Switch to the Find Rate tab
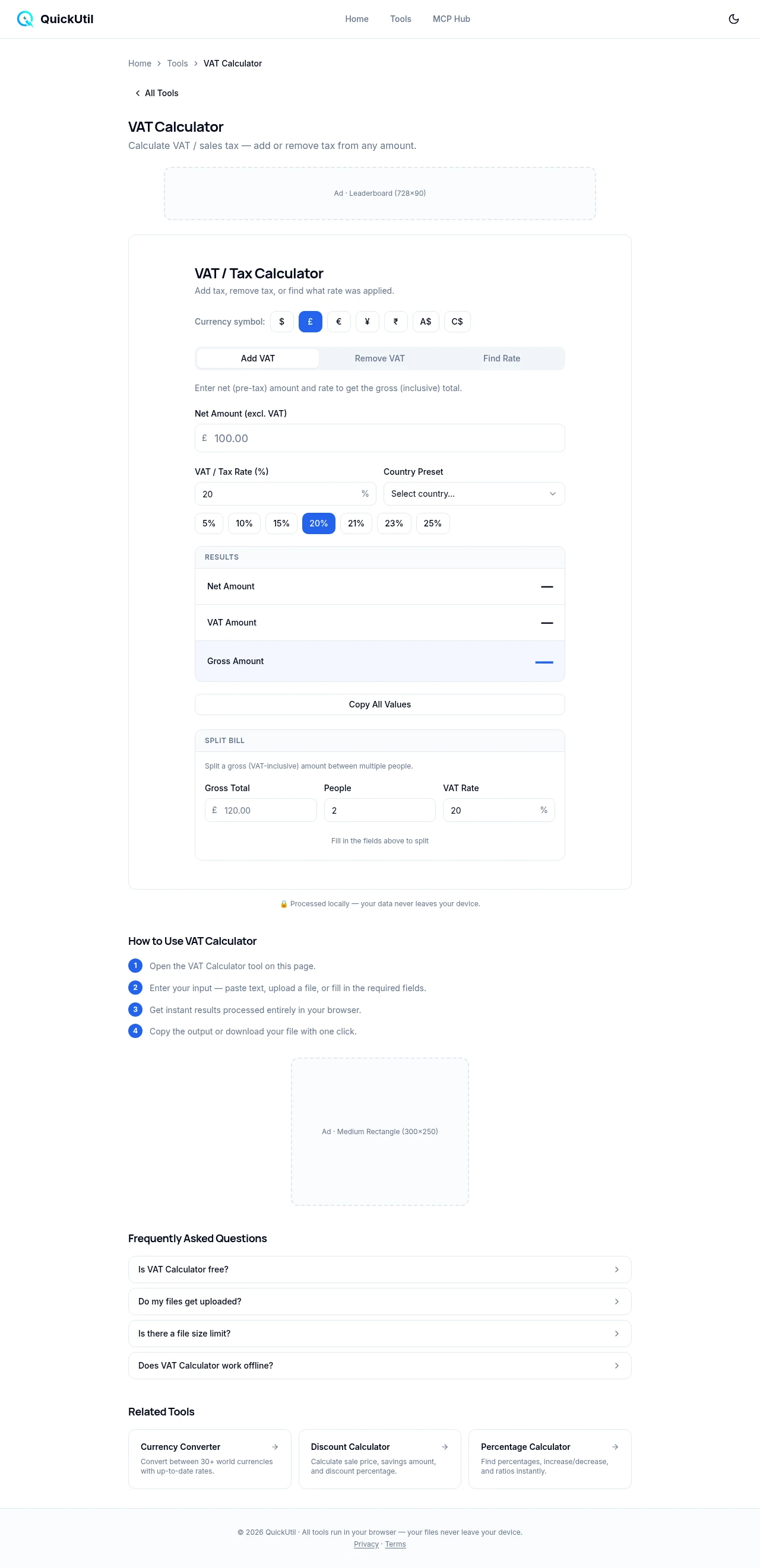760x1568 pixels. point(501,358)
